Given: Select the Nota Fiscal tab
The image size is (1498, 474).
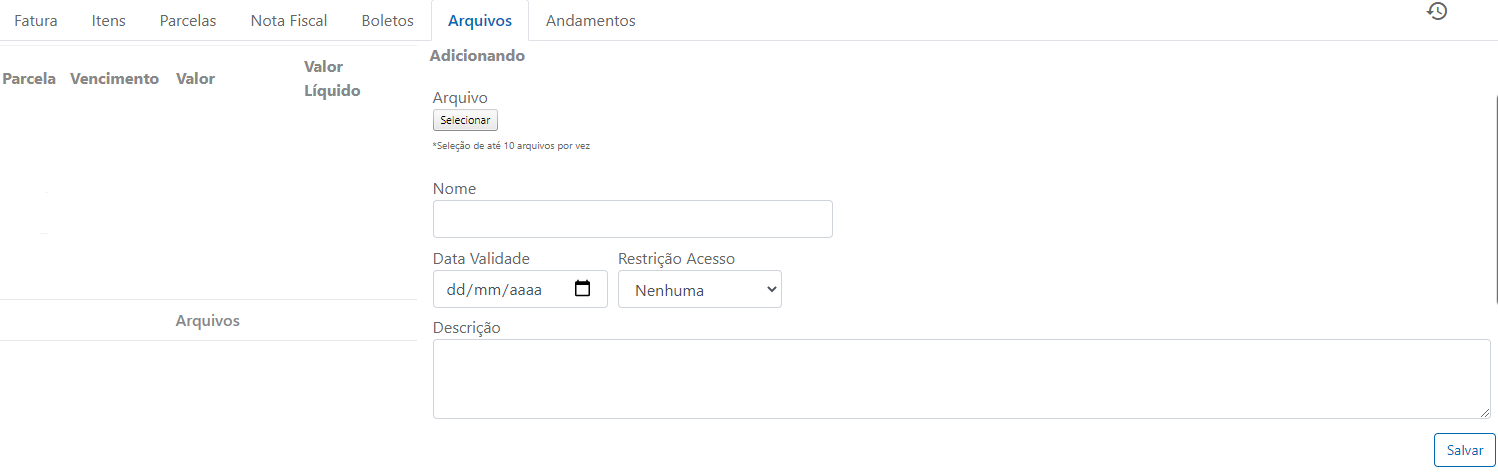Looking at the screenshot, I should pos(289,20).
